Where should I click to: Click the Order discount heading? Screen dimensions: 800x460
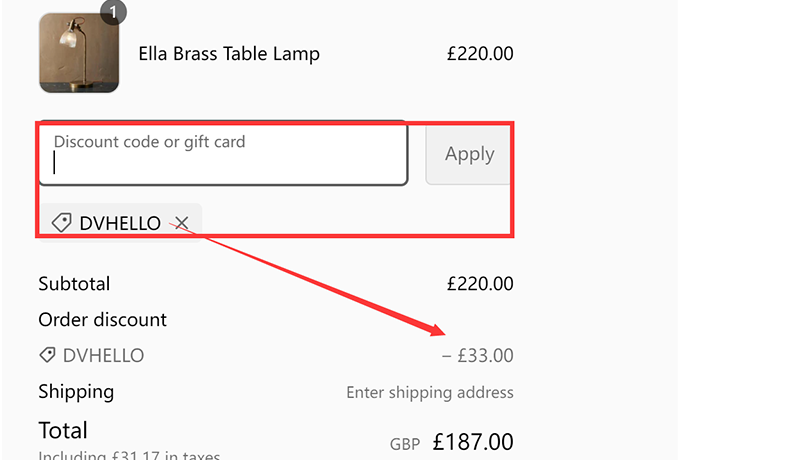pyautogui.click(x=102, y=320)
